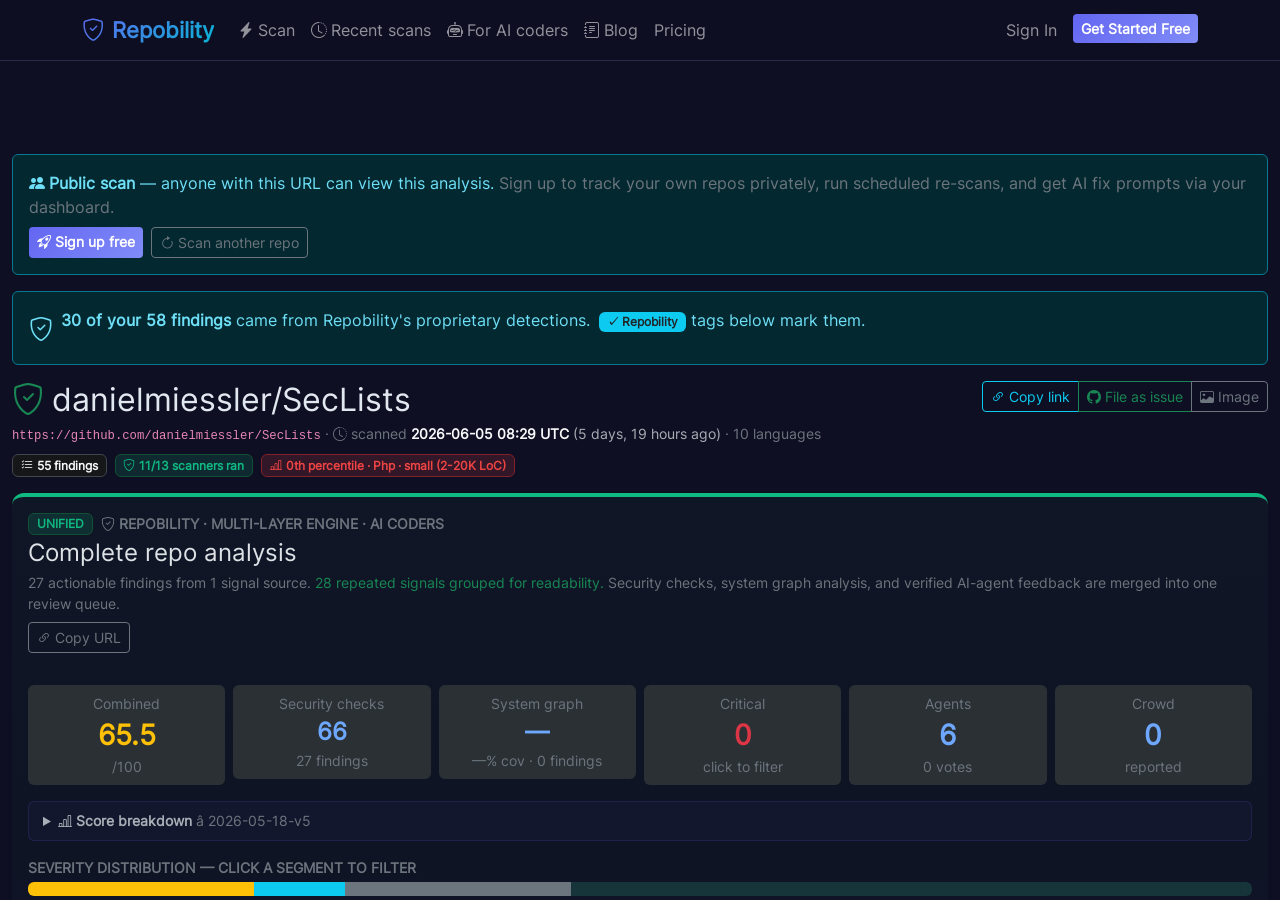Click the Repobility tag in findings banner

pyautogui.click(x=642, y=321)
